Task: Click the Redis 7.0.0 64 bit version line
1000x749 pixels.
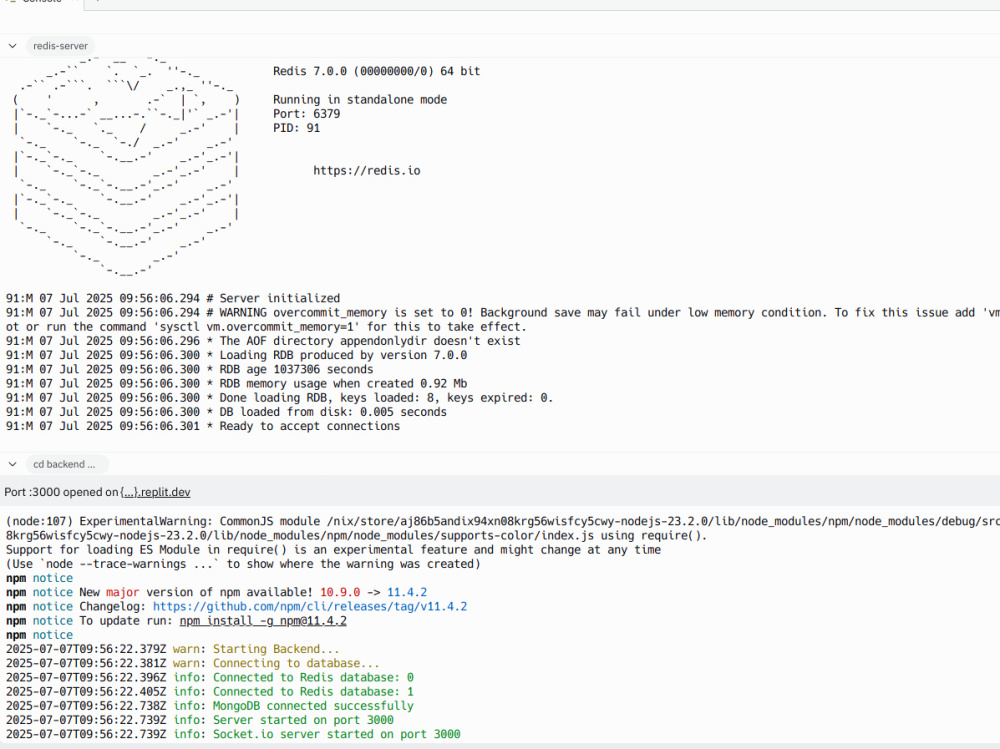Action: tap(376, 71)
